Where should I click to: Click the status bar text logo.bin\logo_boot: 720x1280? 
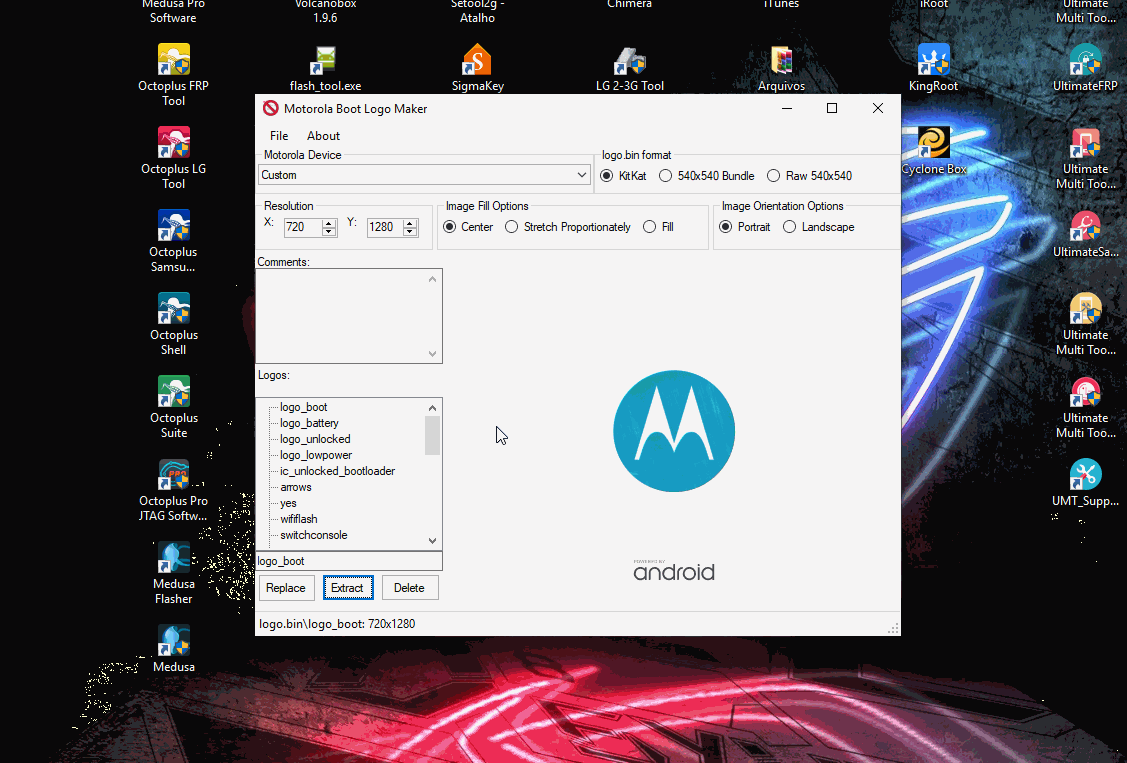337,624
